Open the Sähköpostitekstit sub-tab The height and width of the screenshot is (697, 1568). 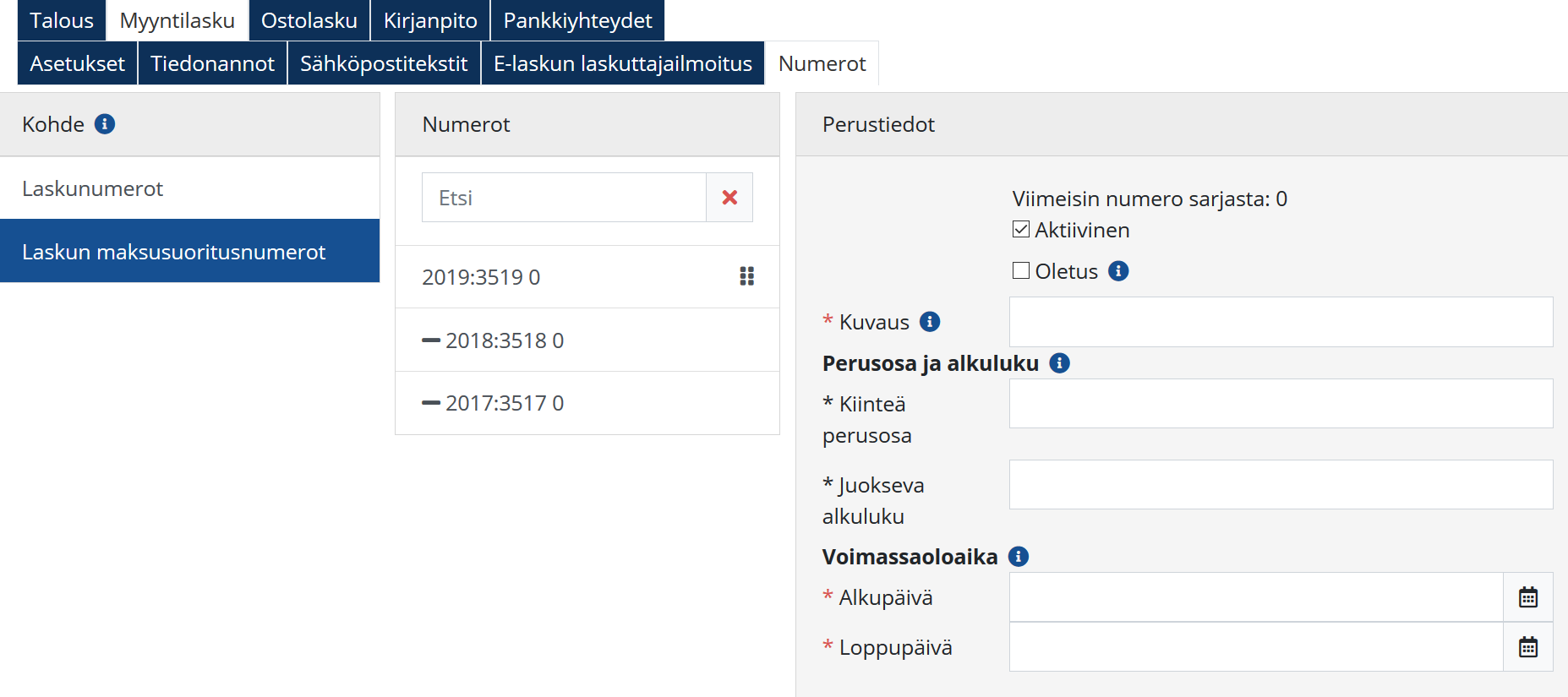pyautogui.click(x=384, y=63)
